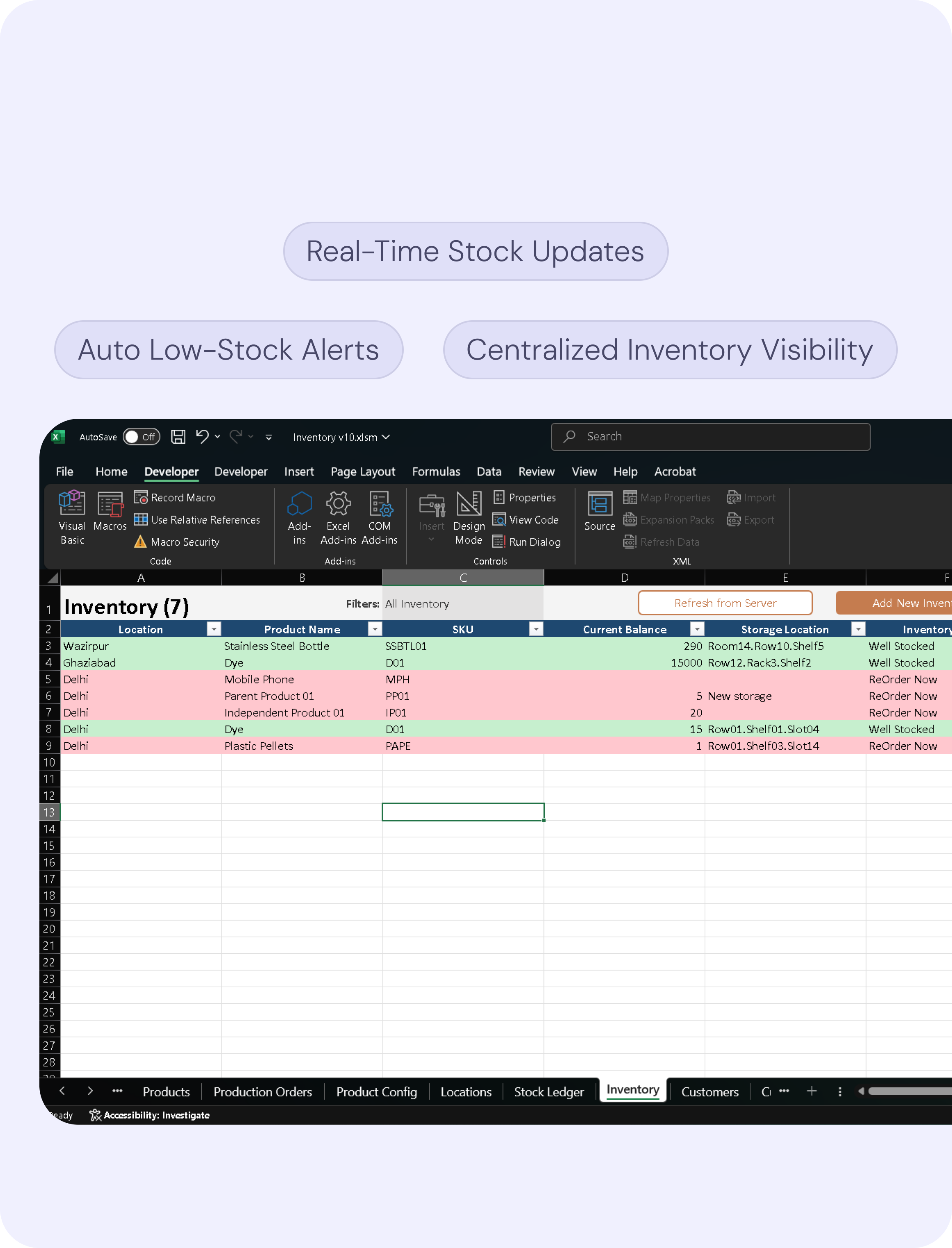
Task: Click the Save disk icon
Action: click(178, 436)
